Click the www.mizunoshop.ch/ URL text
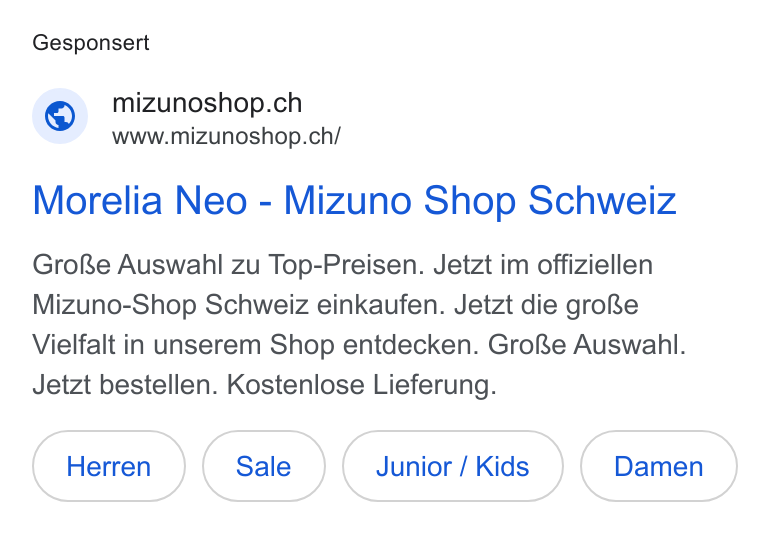 [226, 136]
